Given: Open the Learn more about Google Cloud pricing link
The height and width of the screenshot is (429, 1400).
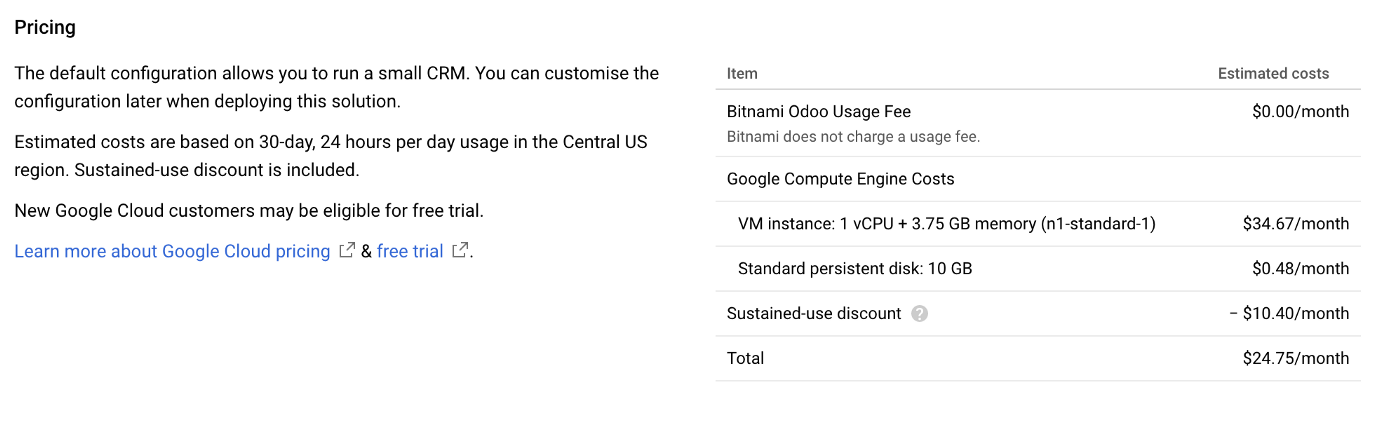Looking at the screenshot, I should [172, 251].
